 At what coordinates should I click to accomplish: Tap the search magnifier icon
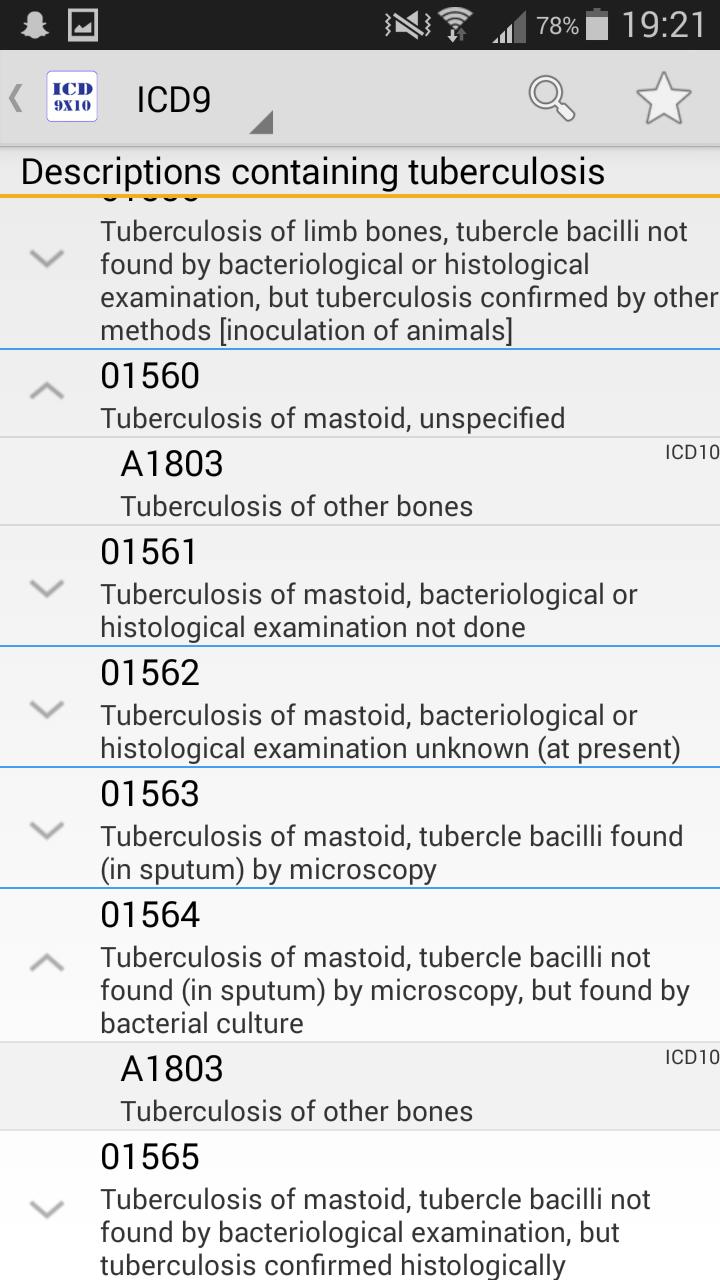pyautogui.click(x=551, y=99)
